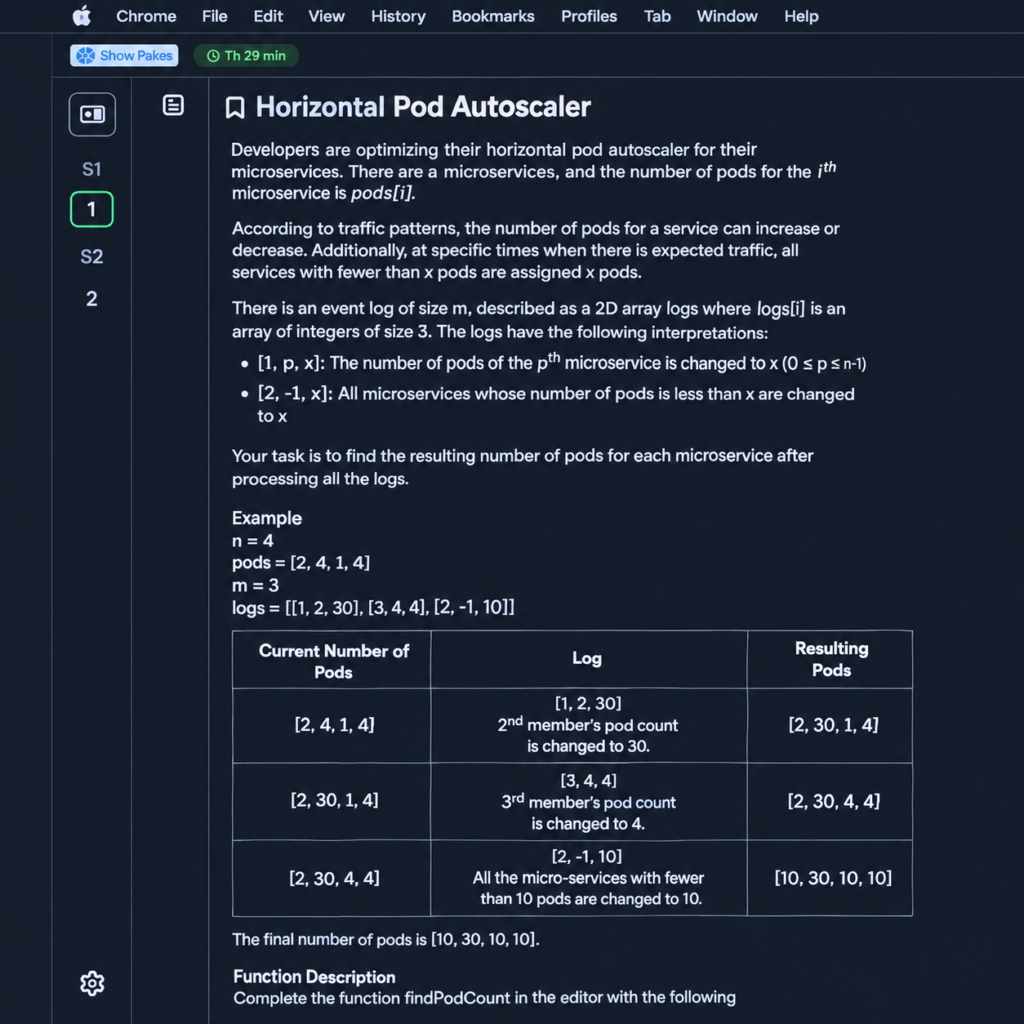The height and width of the screenshot is (1024, 1024).
Task: Click the 'm = 3' line
Action: [x=255, y=585]
